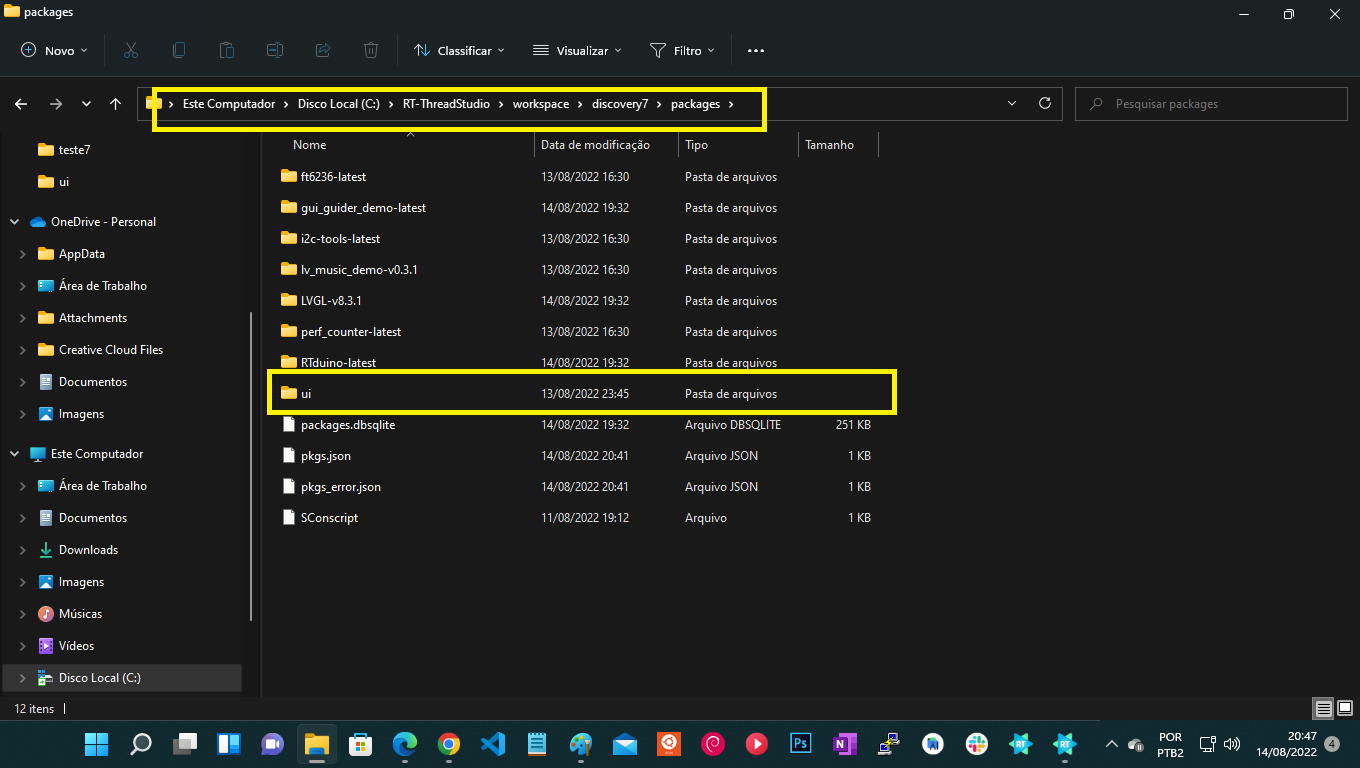Open the Novo button
Image resolution: width=1360 pixels, height=768 pixels.
pyautogui.click(x=52, y=50)
